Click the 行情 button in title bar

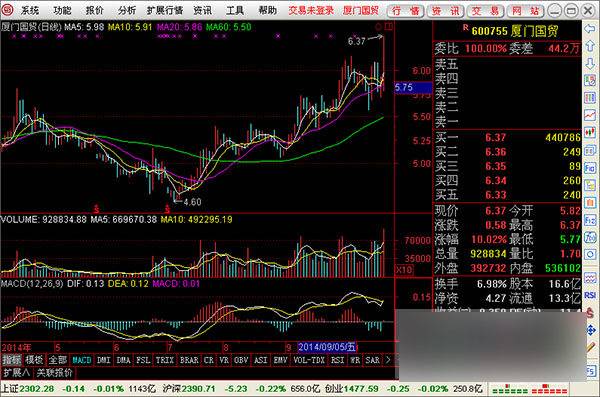tap(405, 11)
